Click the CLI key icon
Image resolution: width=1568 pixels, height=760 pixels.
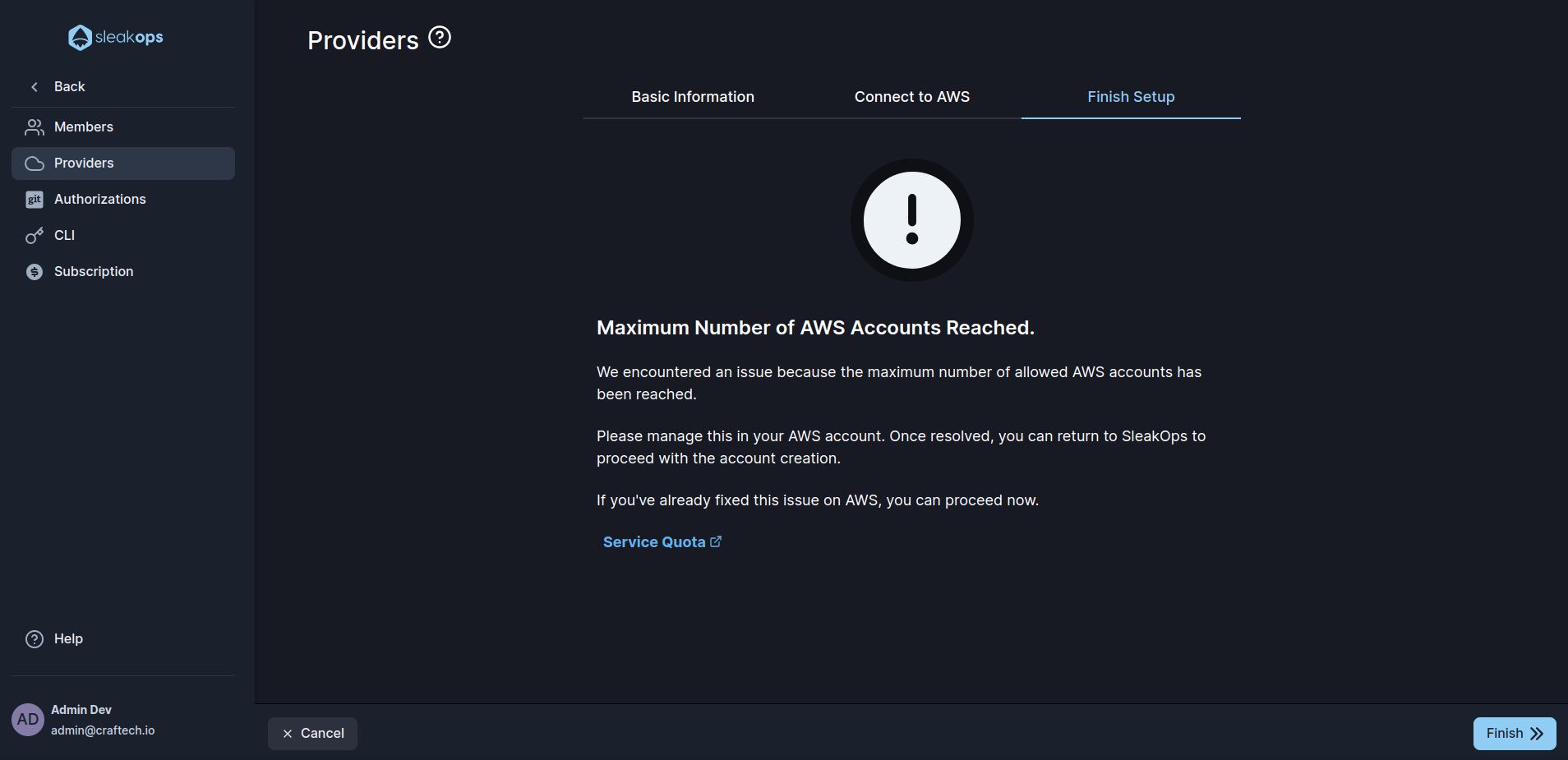click(x=35, y=236)
